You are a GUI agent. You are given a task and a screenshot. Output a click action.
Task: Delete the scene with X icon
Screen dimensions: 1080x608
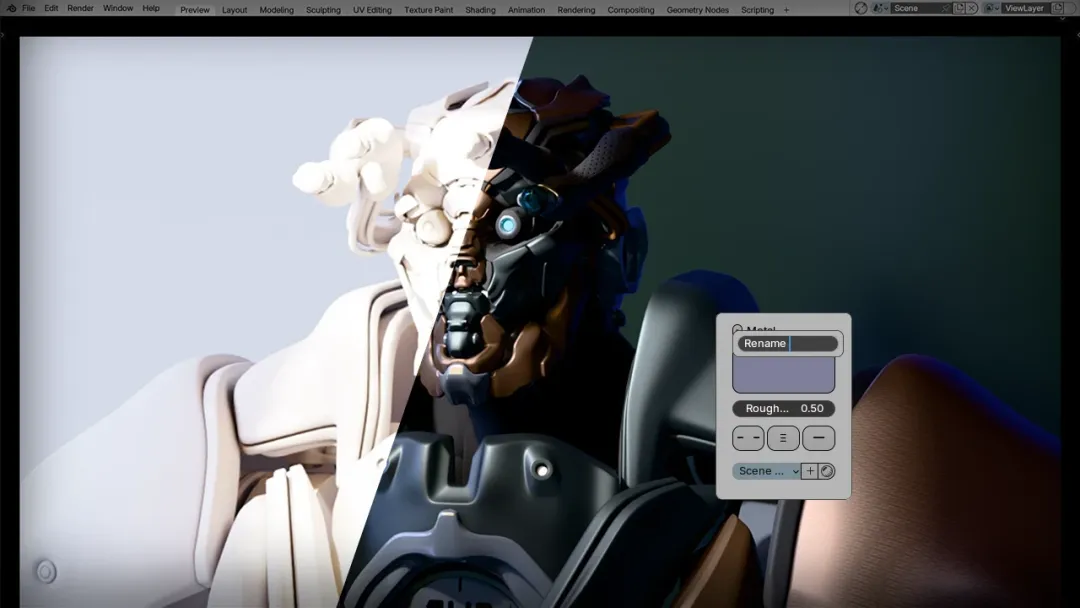(x=972, y=8)
